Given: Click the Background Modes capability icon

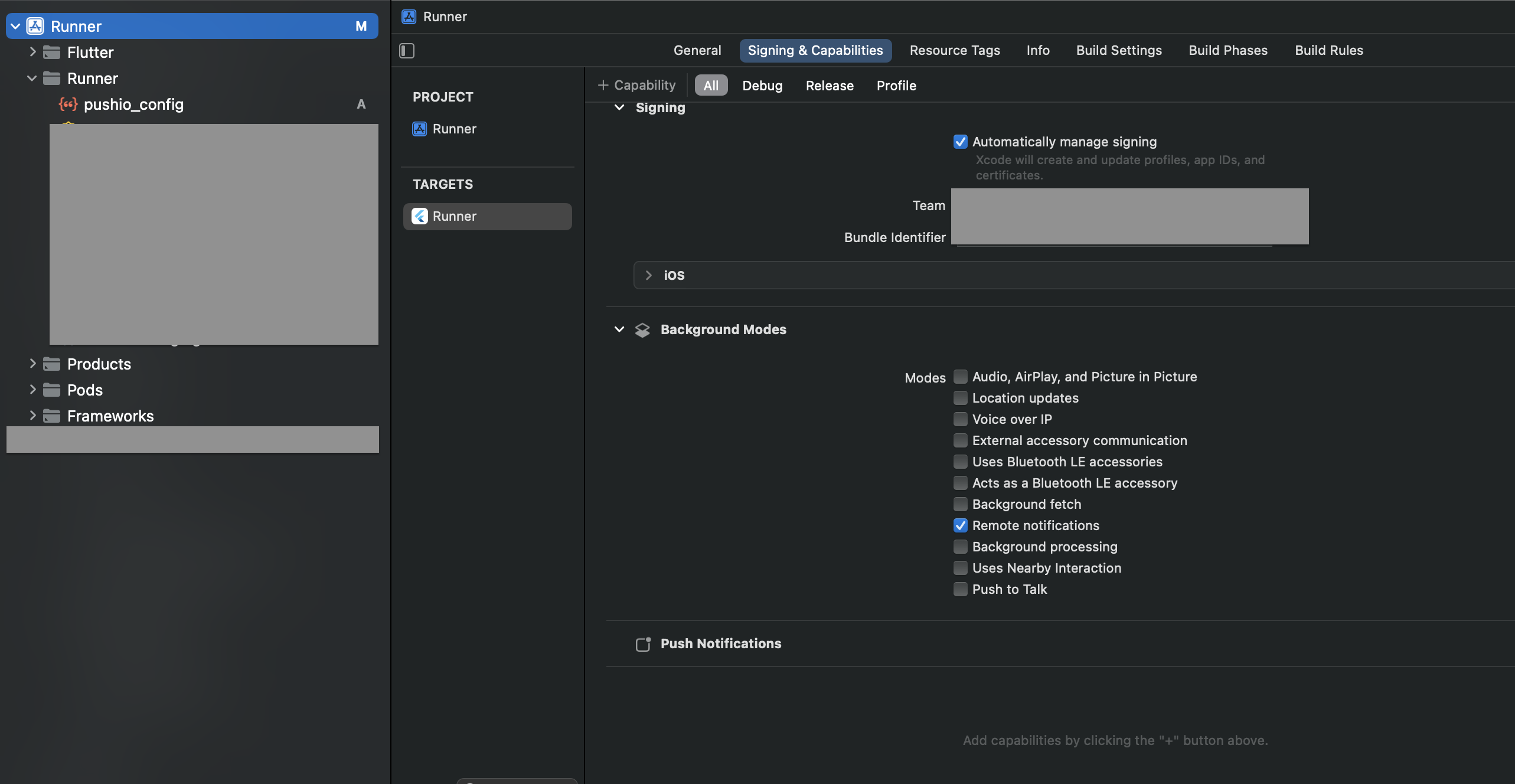Looking at the screenshot, I should (642, 330).
